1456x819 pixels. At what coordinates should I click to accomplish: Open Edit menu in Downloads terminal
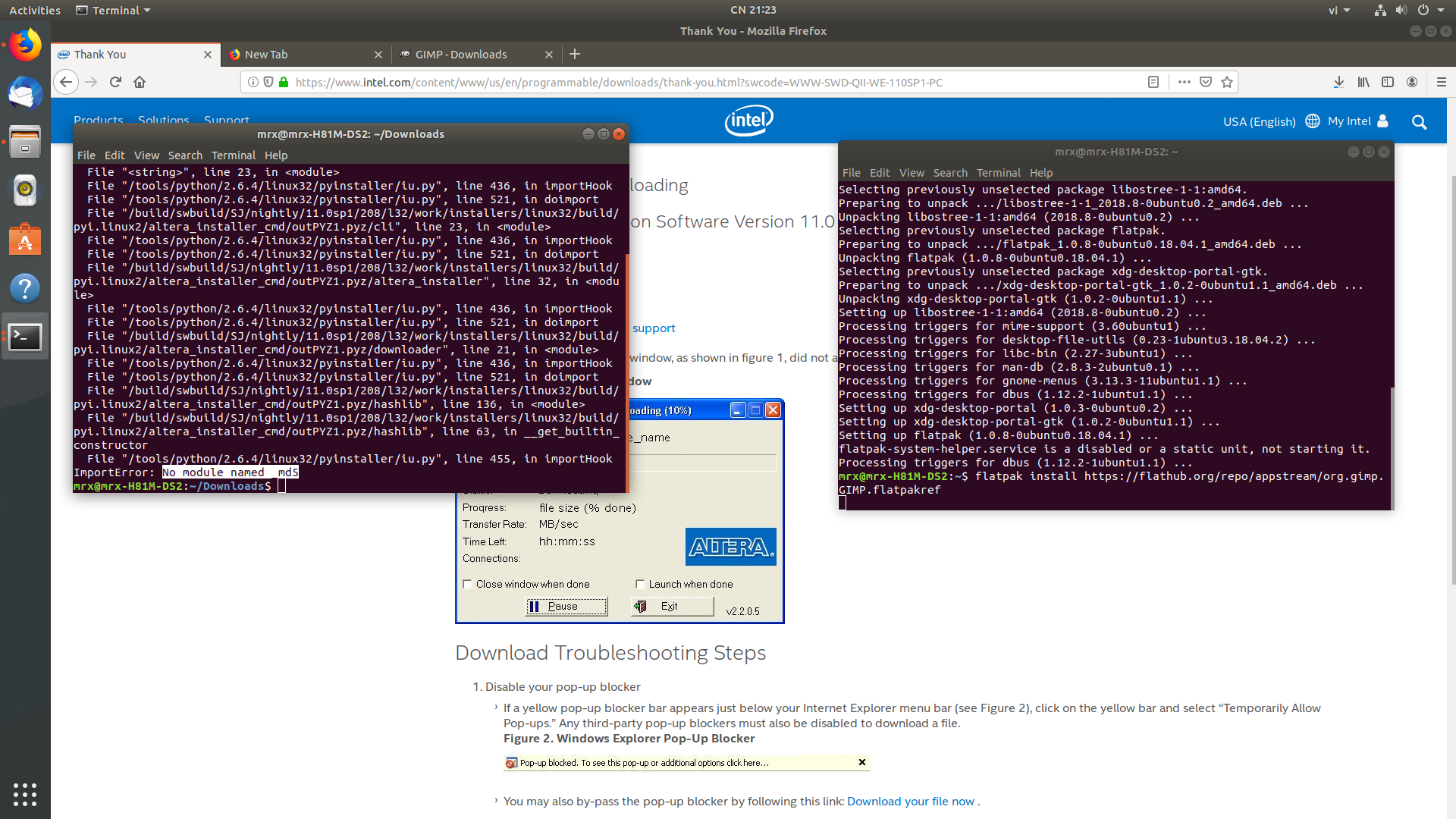[115, 155]
